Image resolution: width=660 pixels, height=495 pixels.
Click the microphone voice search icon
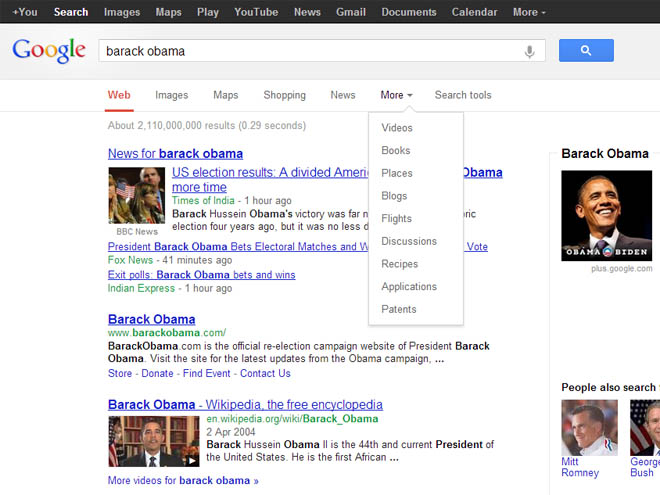click(x=529, y=51)
